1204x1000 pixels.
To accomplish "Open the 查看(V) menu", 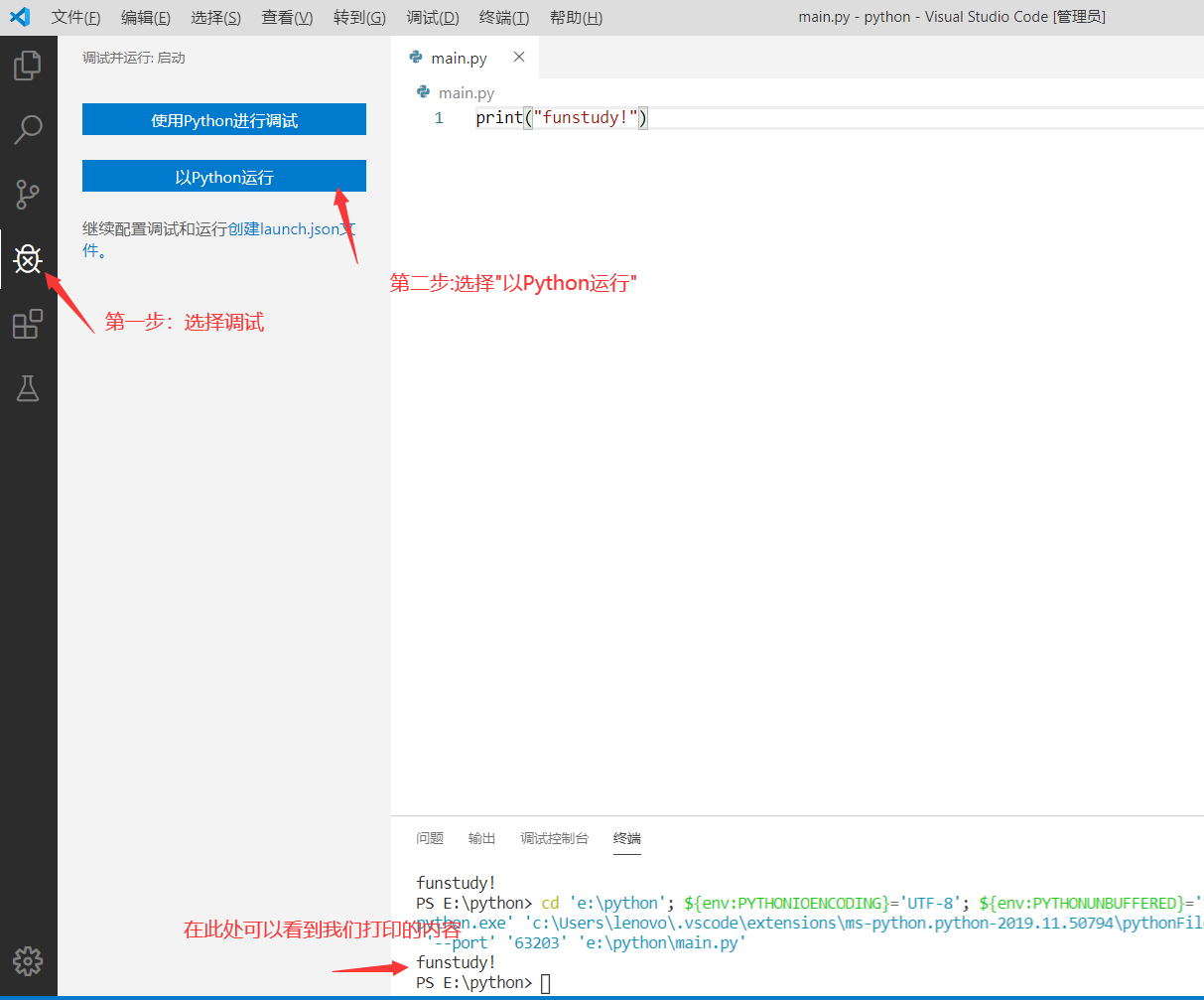I will coord(288,18).
